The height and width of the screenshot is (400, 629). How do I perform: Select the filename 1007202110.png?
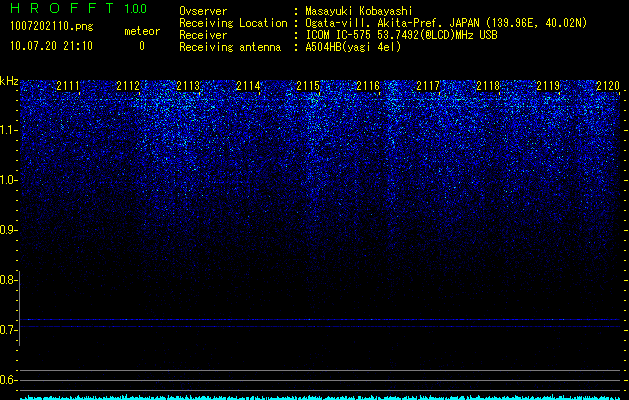tap(52, 27)
